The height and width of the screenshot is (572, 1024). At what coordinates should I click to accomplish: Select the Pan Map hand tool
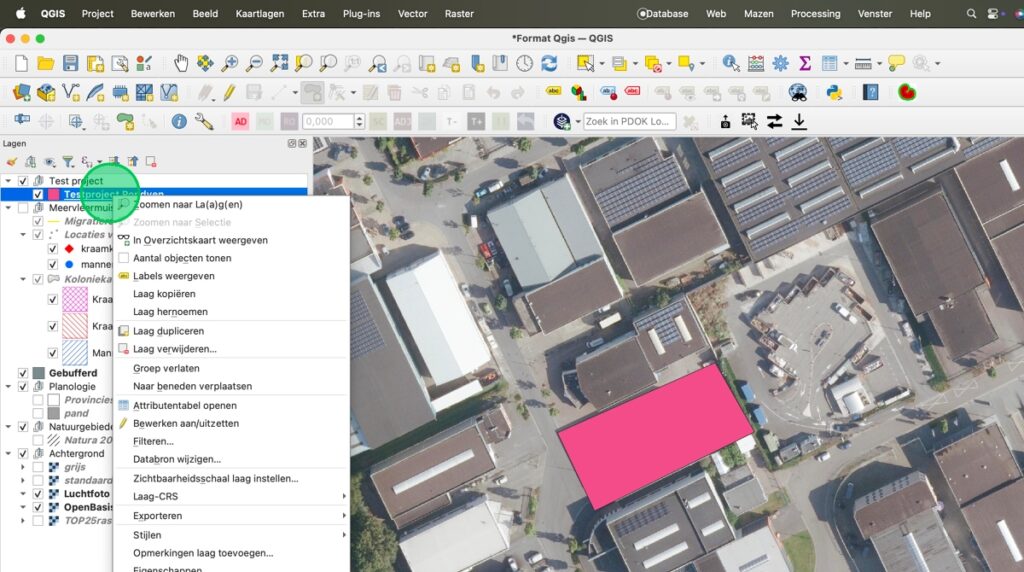[x=181, y=63]
